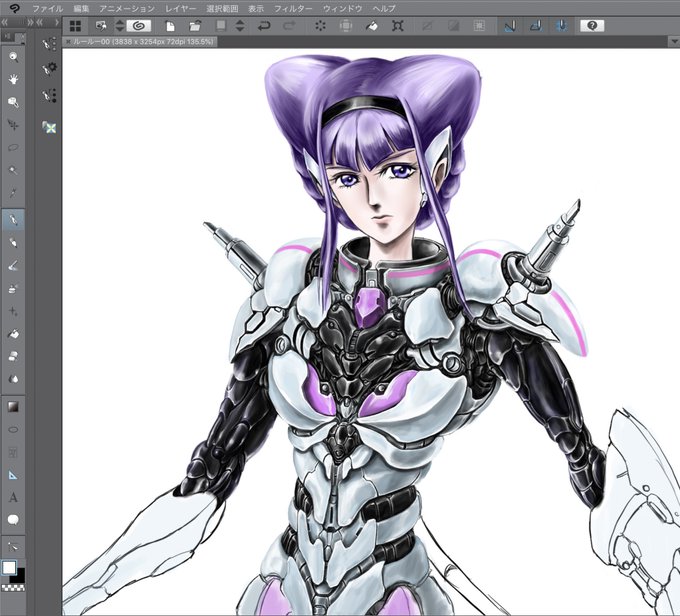Open CLIP STUDIO support help button
Viewport: 680px width, 616px height.
coord(592,26)
